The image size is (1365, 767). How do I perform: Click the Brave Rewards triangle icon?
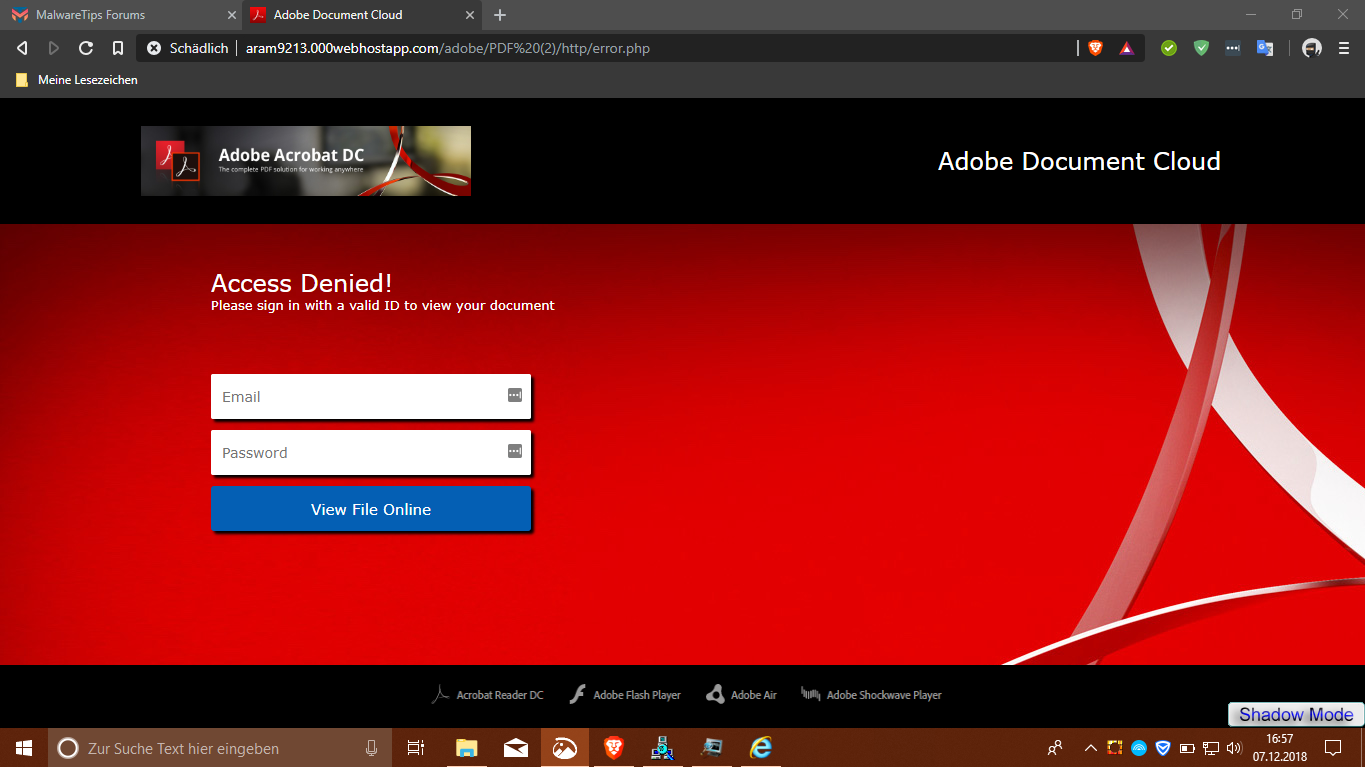click(x=1127, y=48)
